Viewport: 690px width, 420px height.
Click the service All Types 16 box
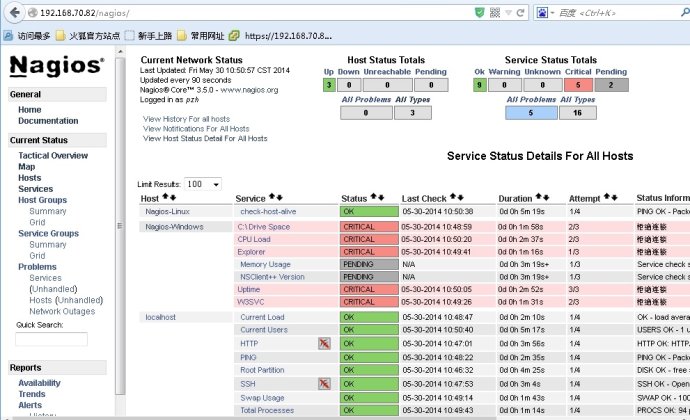578,113
